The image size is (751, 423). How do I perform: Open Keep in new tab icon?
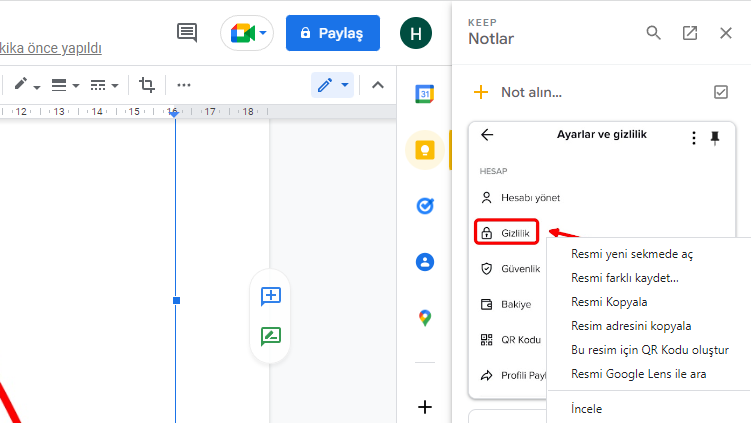coord(690,33)
